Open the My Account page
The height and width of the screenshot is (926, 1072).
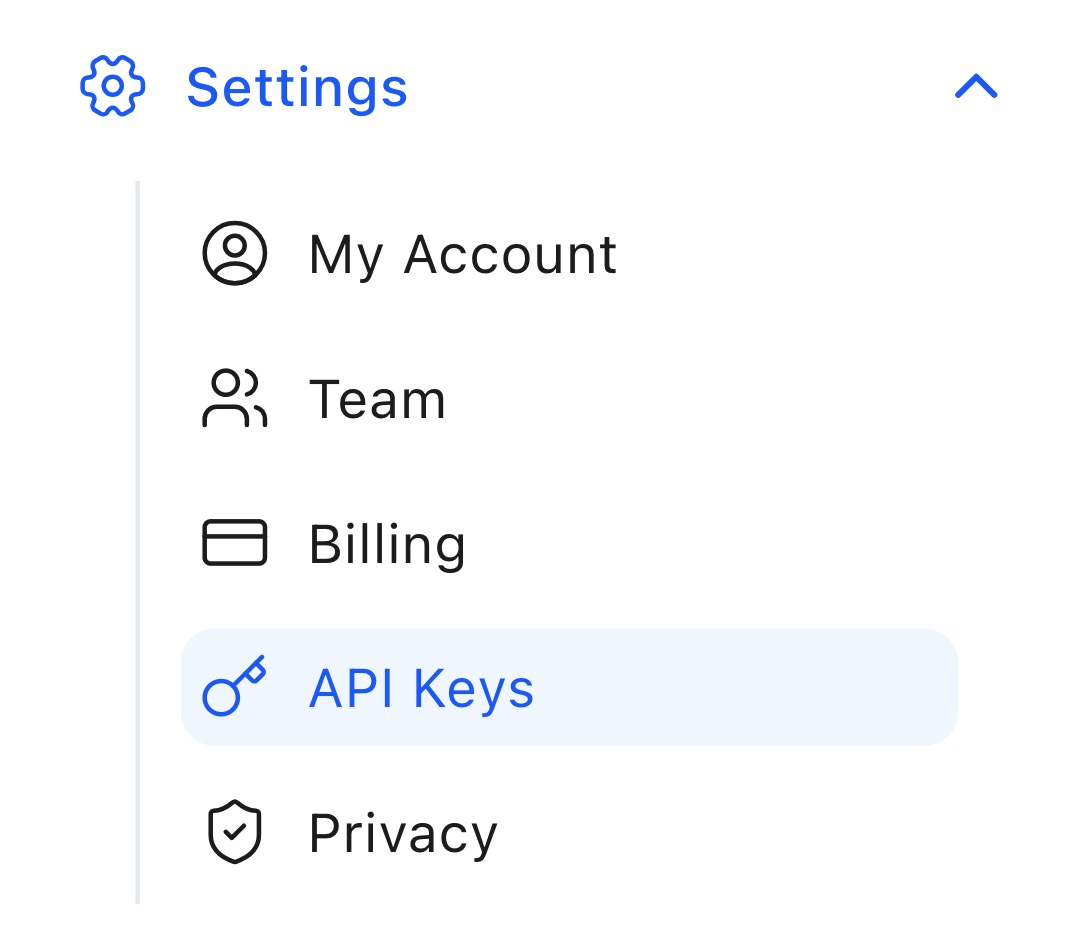coord(462,255)
